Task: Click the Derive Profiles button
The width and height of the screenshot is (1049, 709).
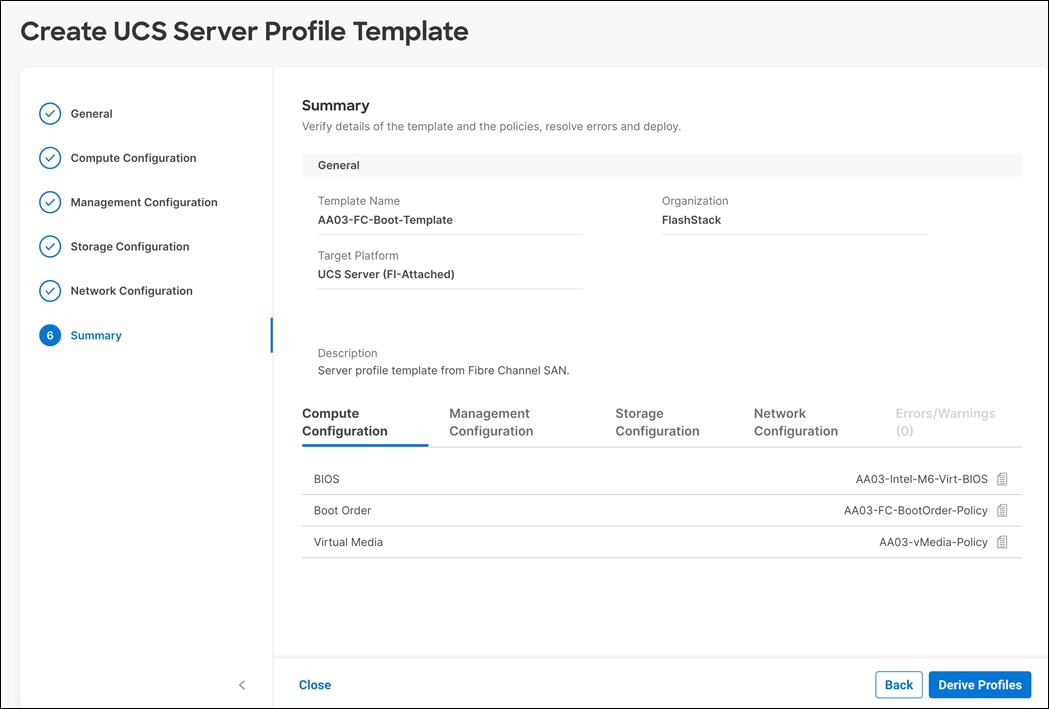Action: 979,684
